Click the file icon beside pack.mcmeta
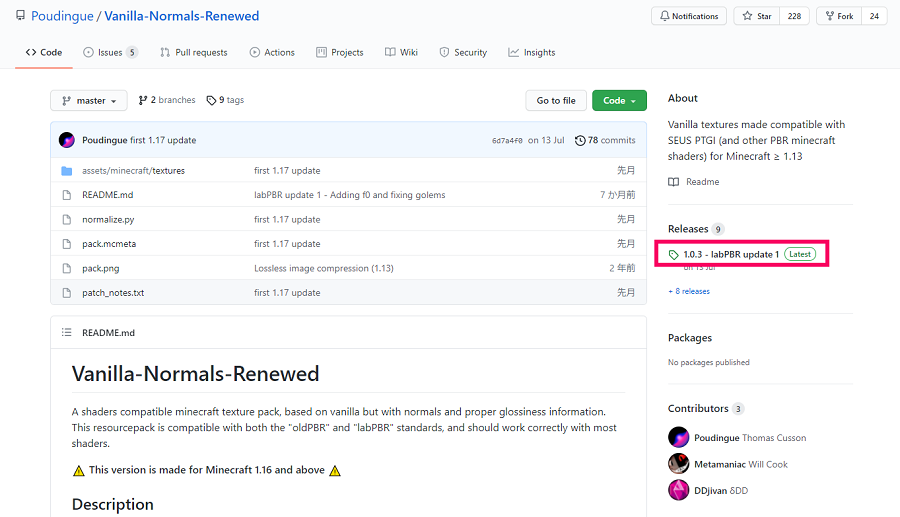The image size is (900, 517). (x=67, y=244)
